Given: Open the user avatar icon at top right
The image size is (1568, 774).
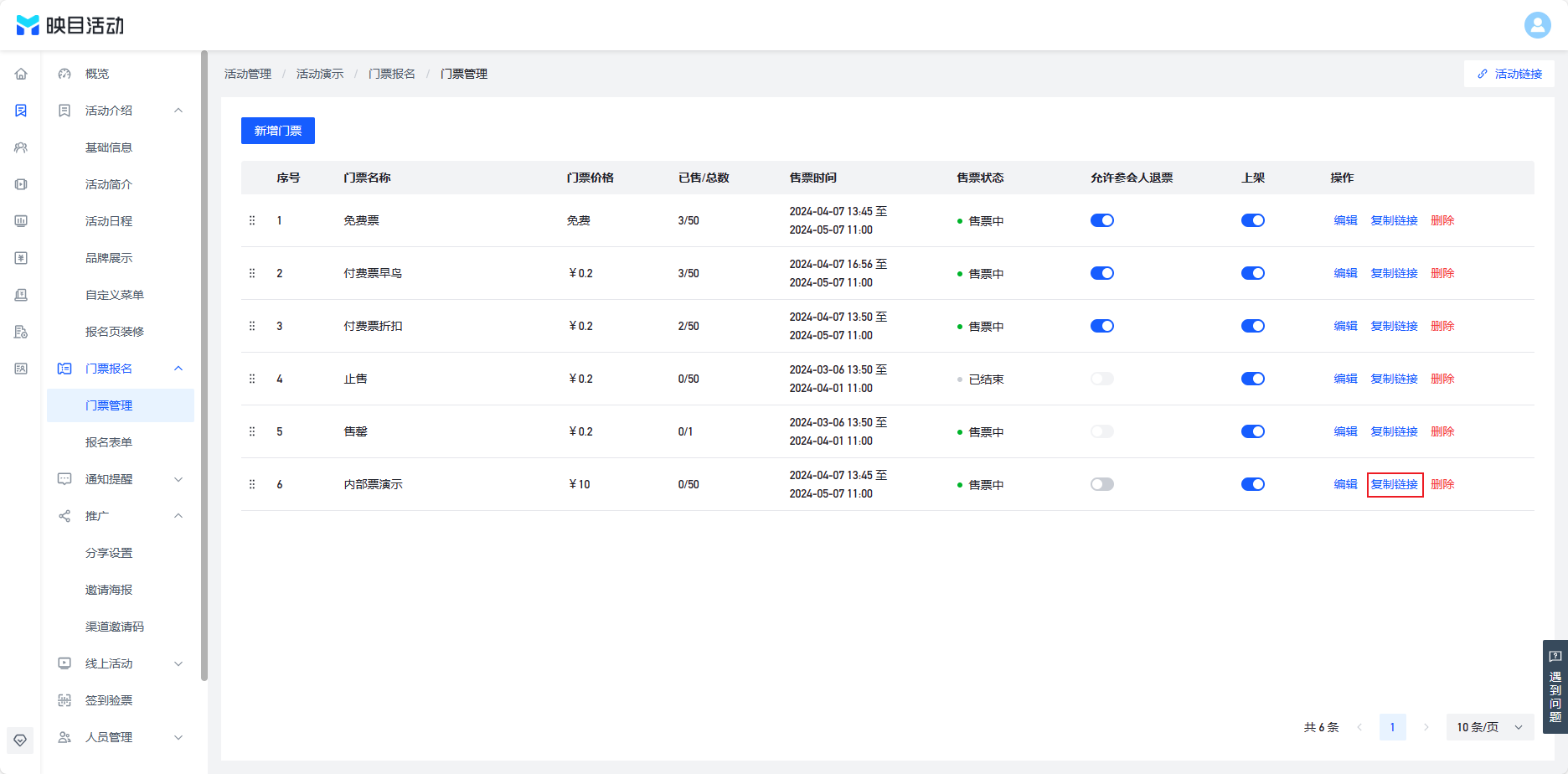Looking at the screenshot, I should [1537, 25].
